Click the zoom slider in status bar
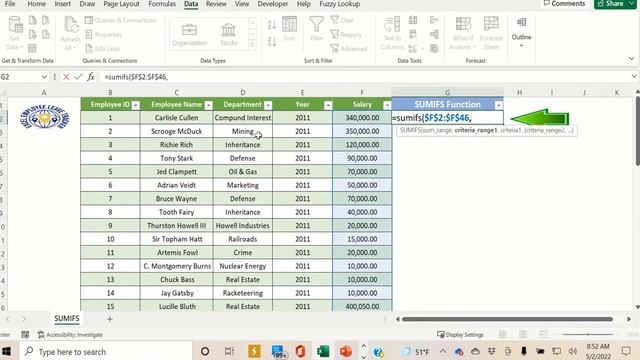 [588, 335]
